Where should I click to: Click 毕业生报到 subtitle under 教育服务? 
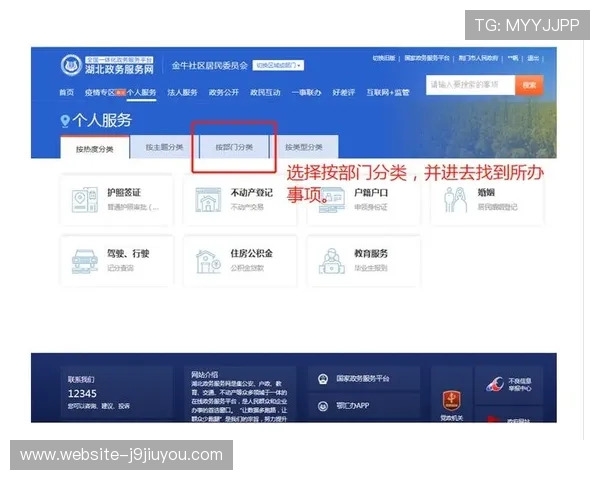371,268
